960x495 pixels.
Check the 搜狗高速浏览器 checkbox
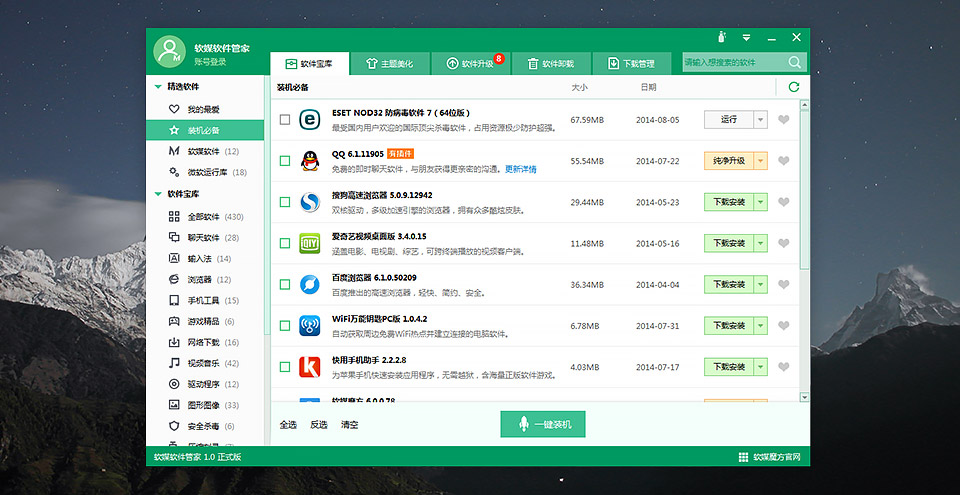pos(285,202)
